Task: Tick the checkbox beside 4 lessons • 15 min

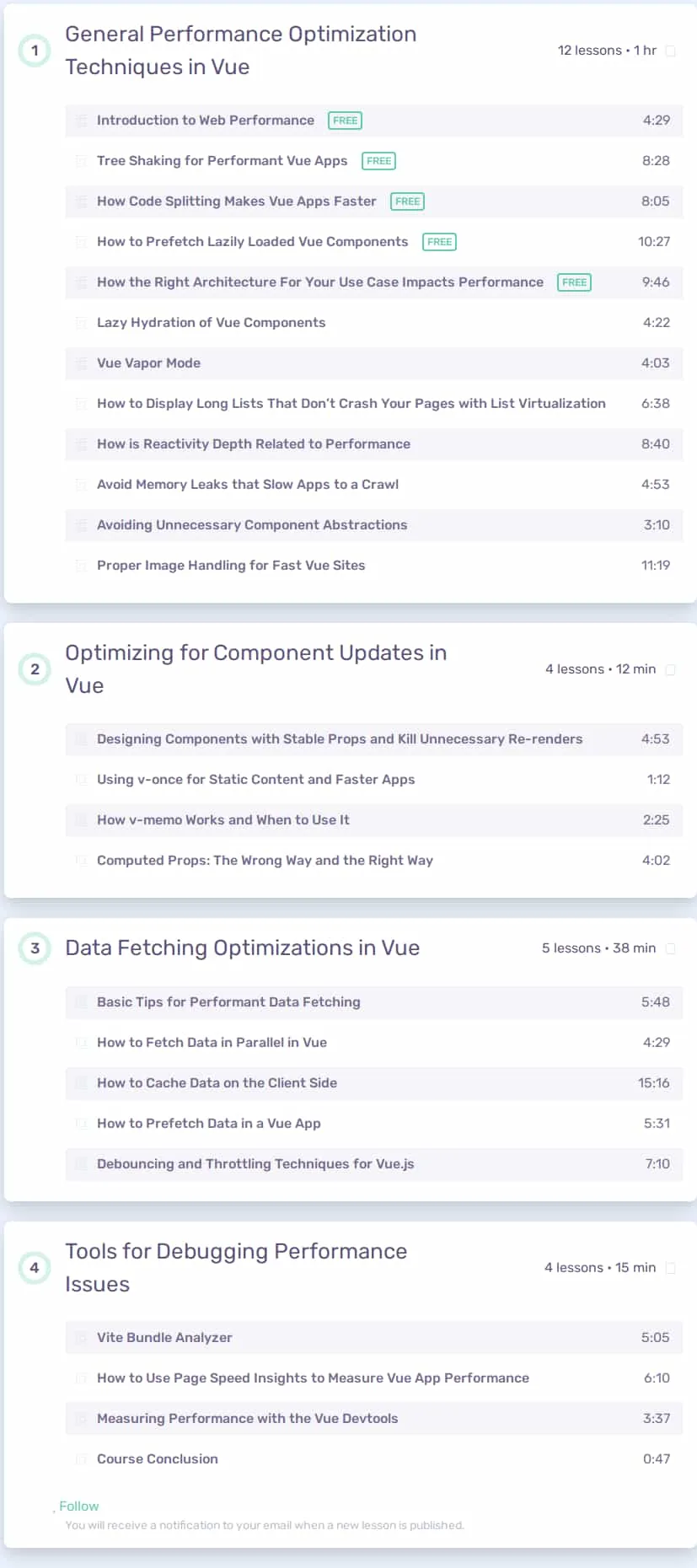Action: (x=671, y=1269)
